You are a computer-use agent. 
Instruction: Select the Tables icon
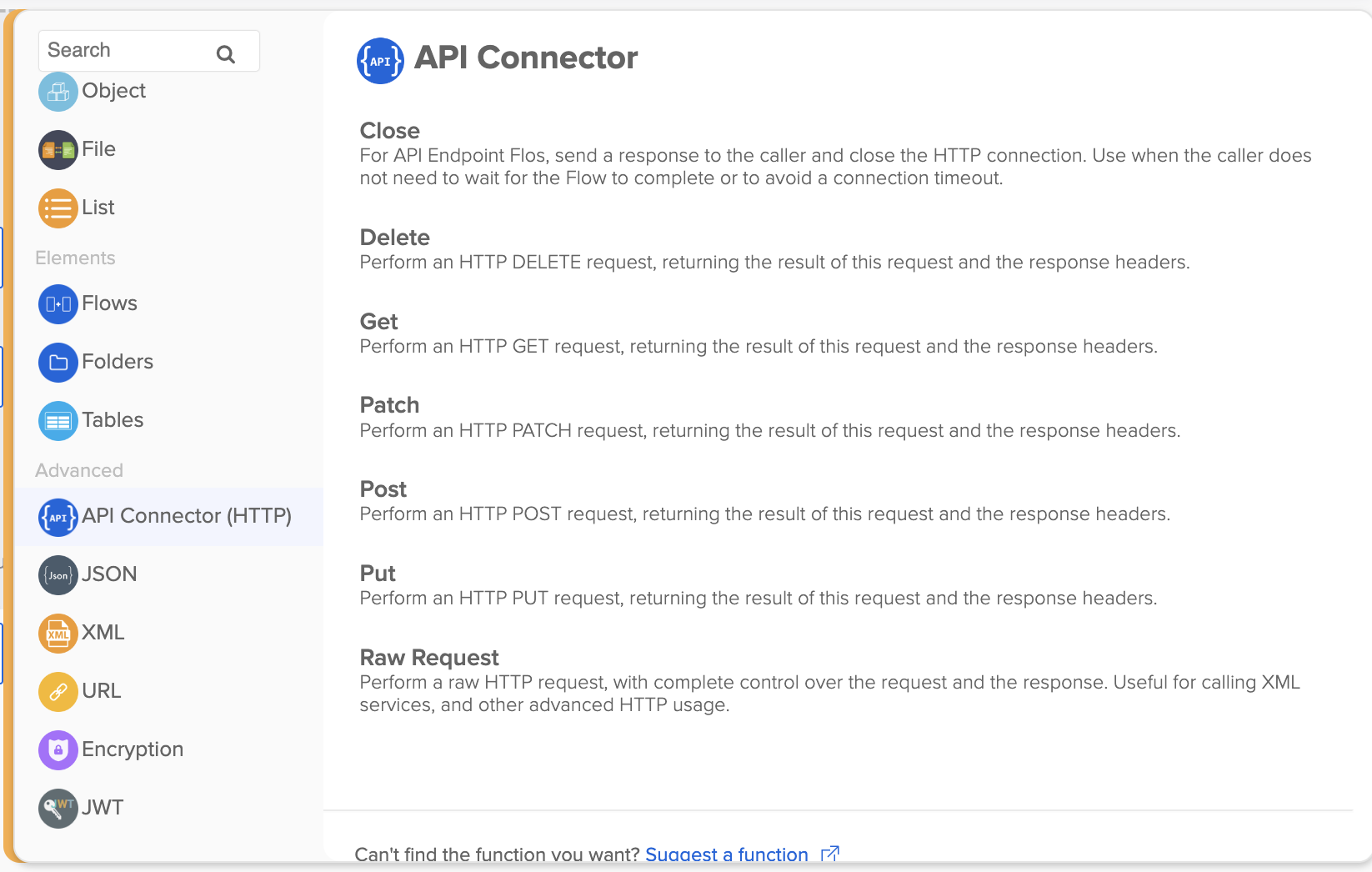click(x=58, y=421)
